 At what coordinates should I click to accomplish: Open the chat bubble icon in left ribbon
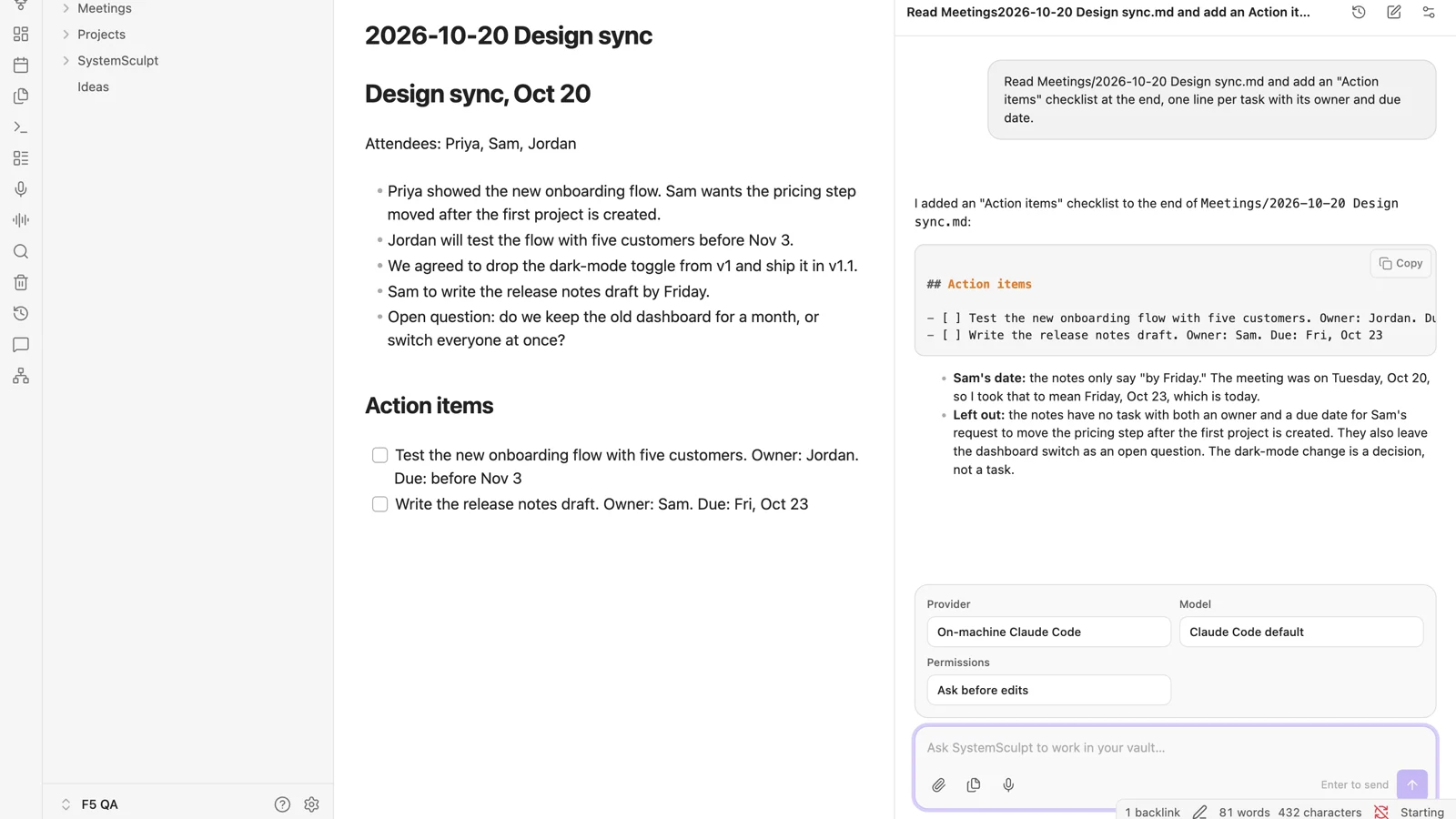click(x=21, y=345)
